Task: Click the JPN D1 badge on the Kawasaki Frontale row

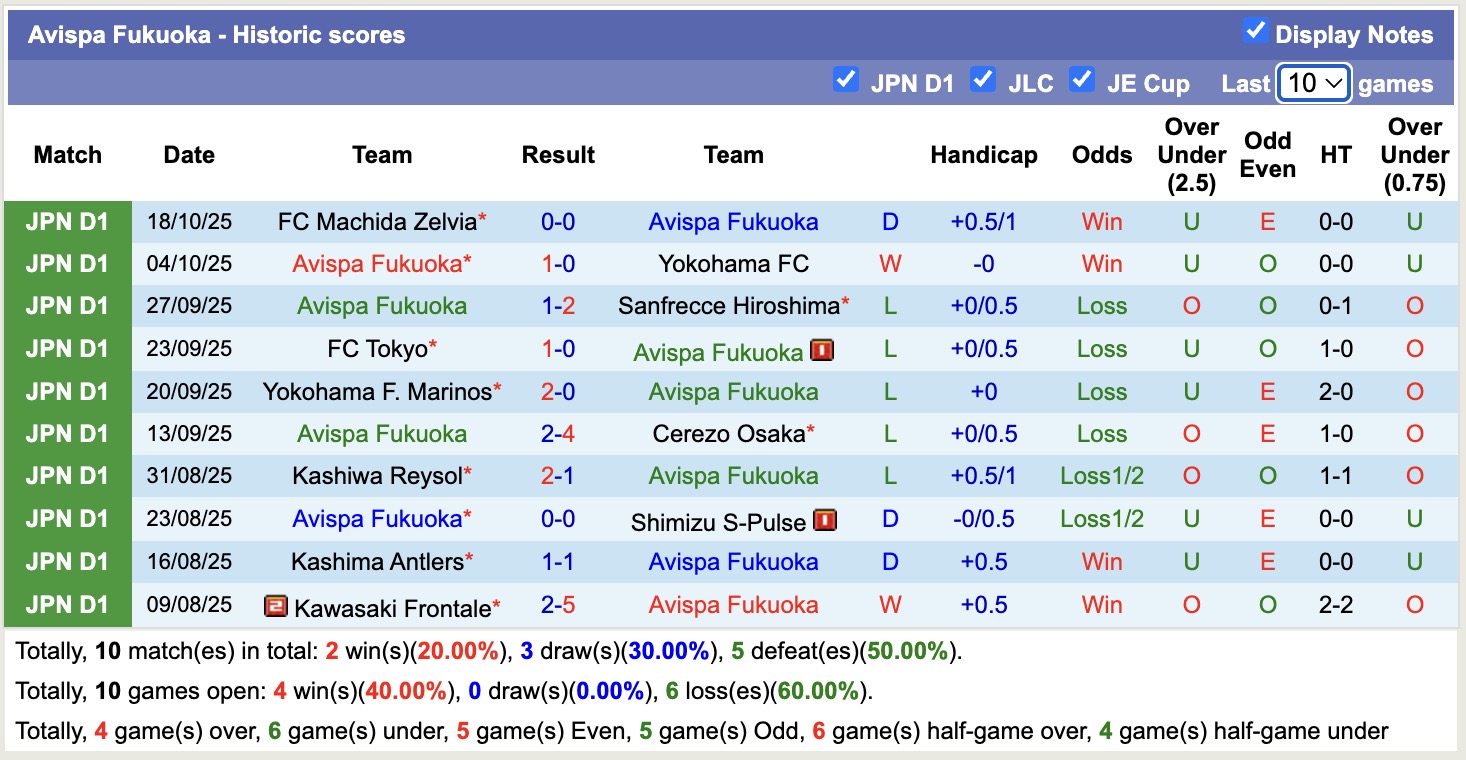Action: coord(65,605)
